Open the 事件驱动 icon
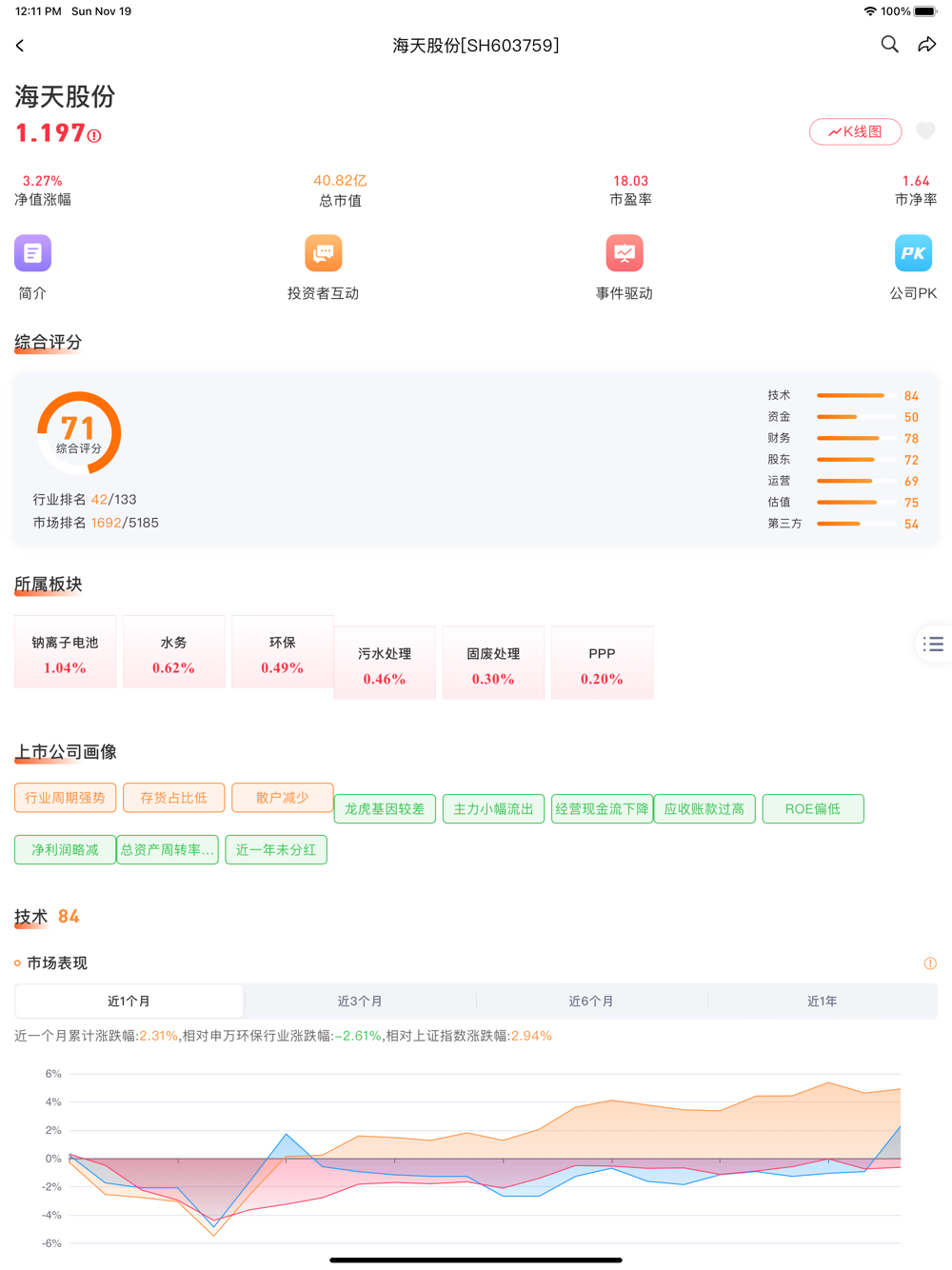The width and height of the screenshot is (952, 1270). click(x=625, y=253)
